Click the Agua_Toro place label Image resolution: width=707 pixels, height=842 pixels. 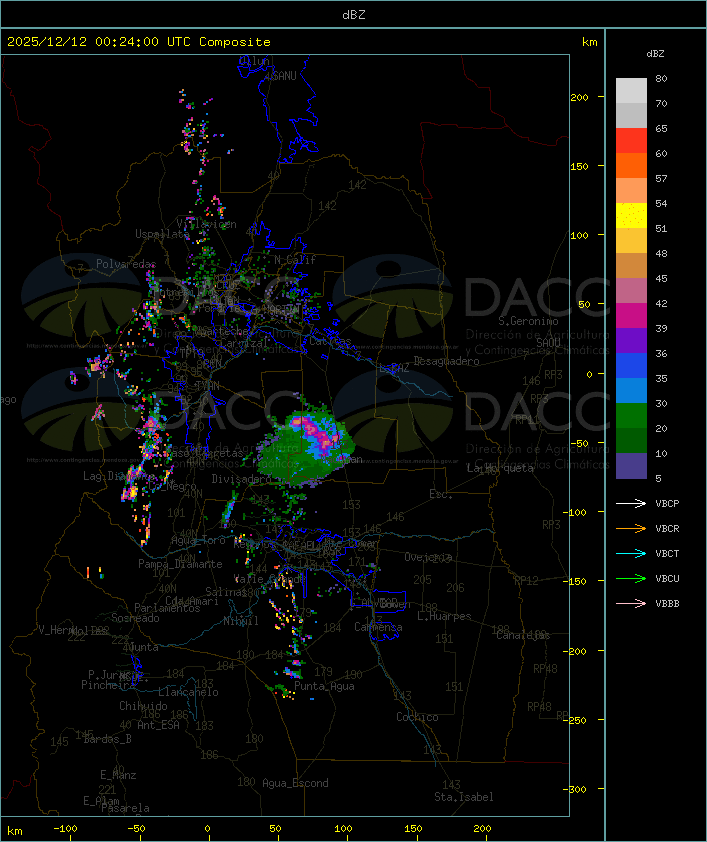pos(198,540)
